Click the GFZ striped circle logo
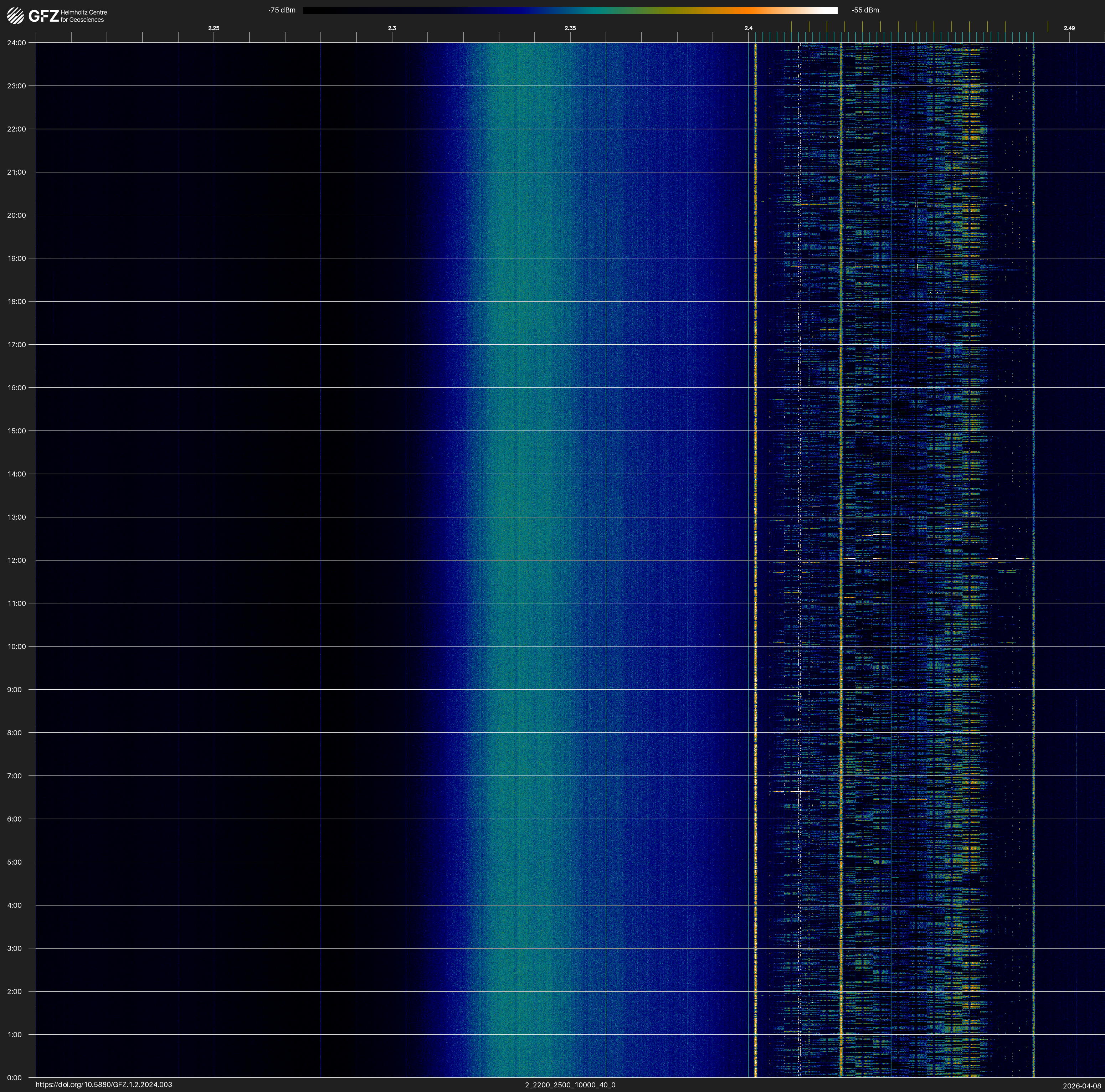 click(x=15, y=16)
